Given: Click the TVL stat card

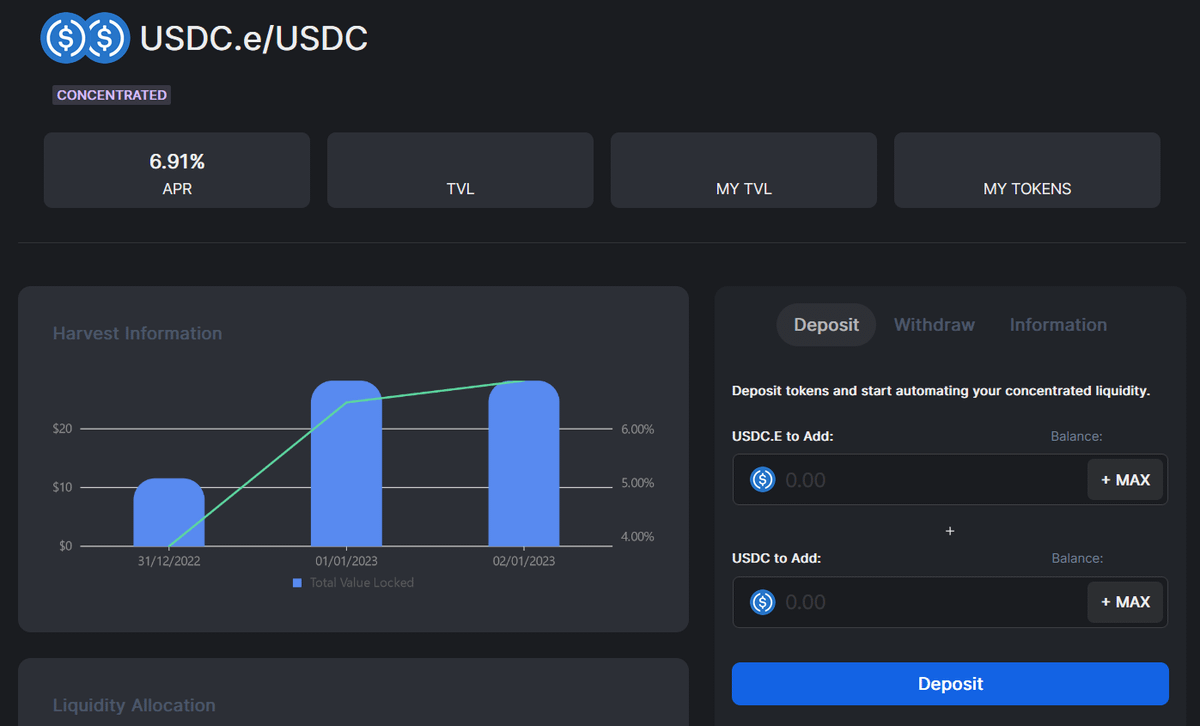Looking at the screenshot, I should 460,171.
